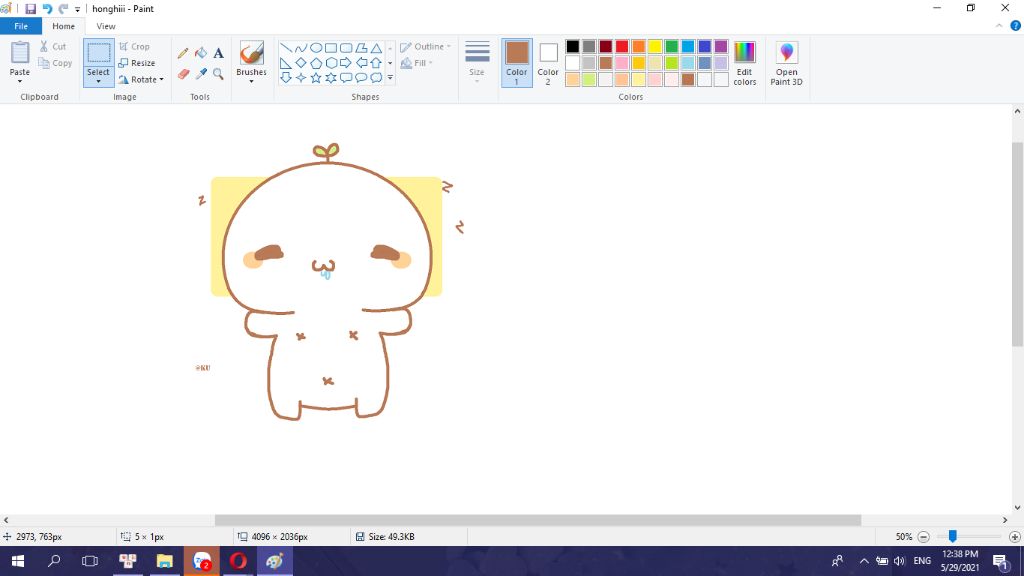Viewport: 1024px width, 576px height.
Task: Choose the Up arrow shape
Action: (376, 63)
